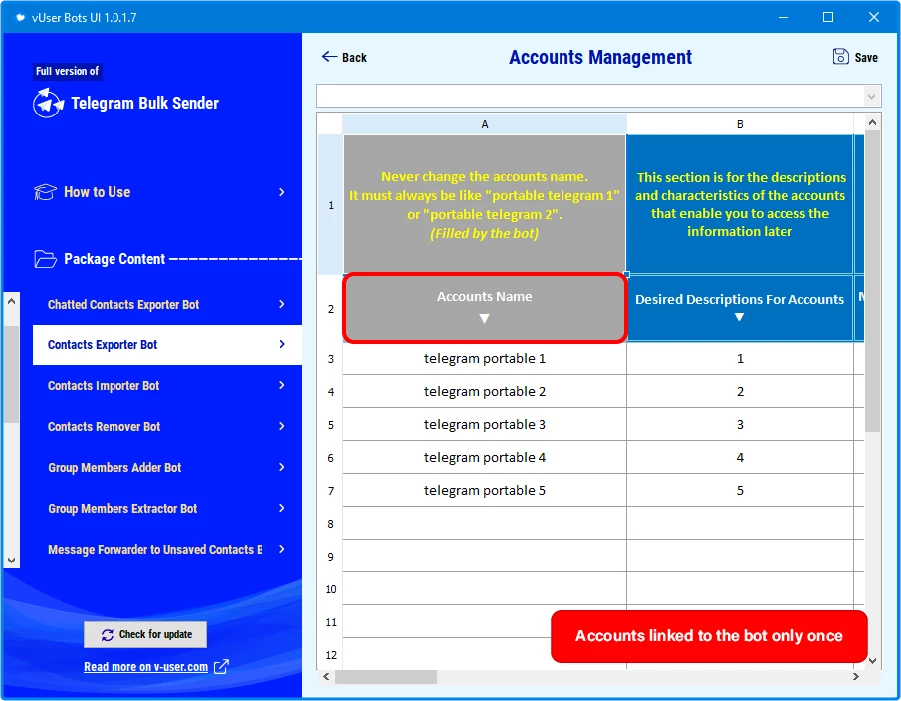Expand Contacts Importer Bot chevron
Screen dimensions: 901x701
point(282,385)
